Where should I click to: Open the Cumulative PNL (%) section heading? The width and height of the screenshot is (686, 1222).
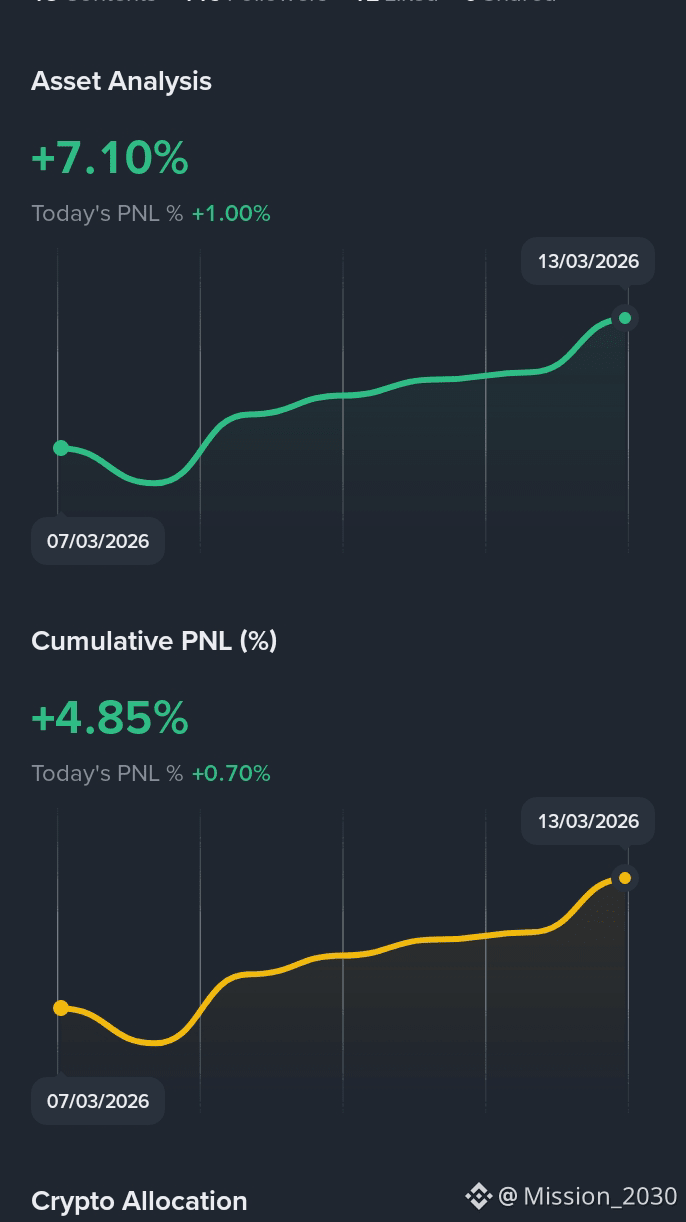(154, 641)
